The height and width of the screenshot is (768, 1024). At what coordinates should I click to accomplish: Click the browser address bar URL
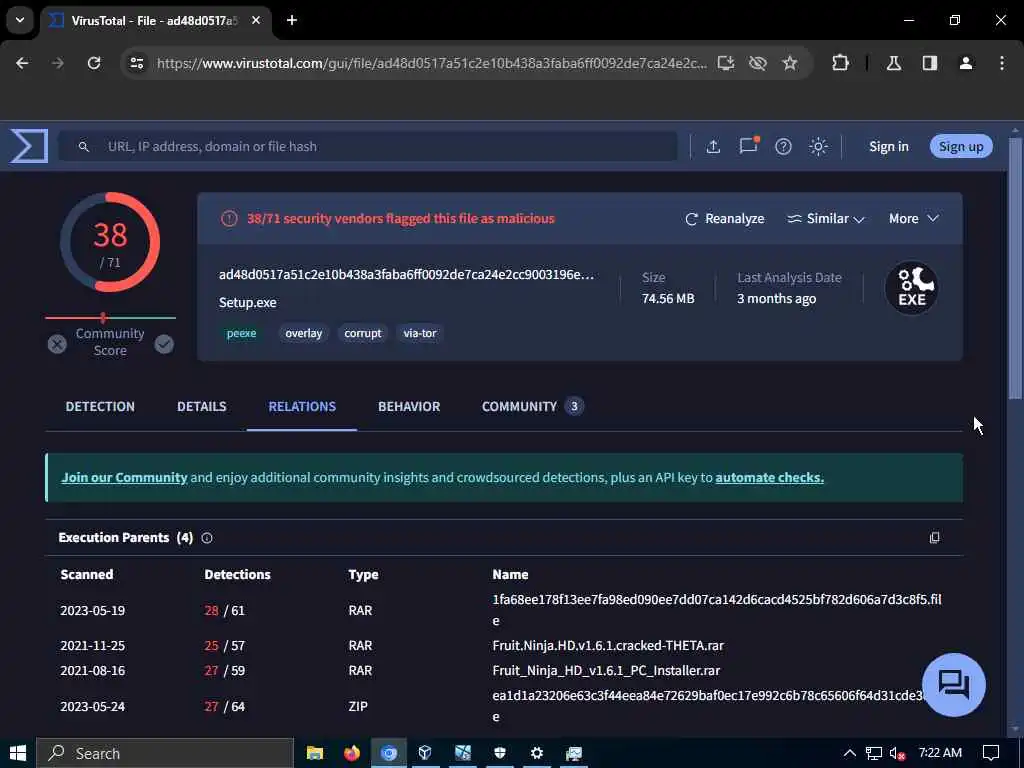[432, 63]
